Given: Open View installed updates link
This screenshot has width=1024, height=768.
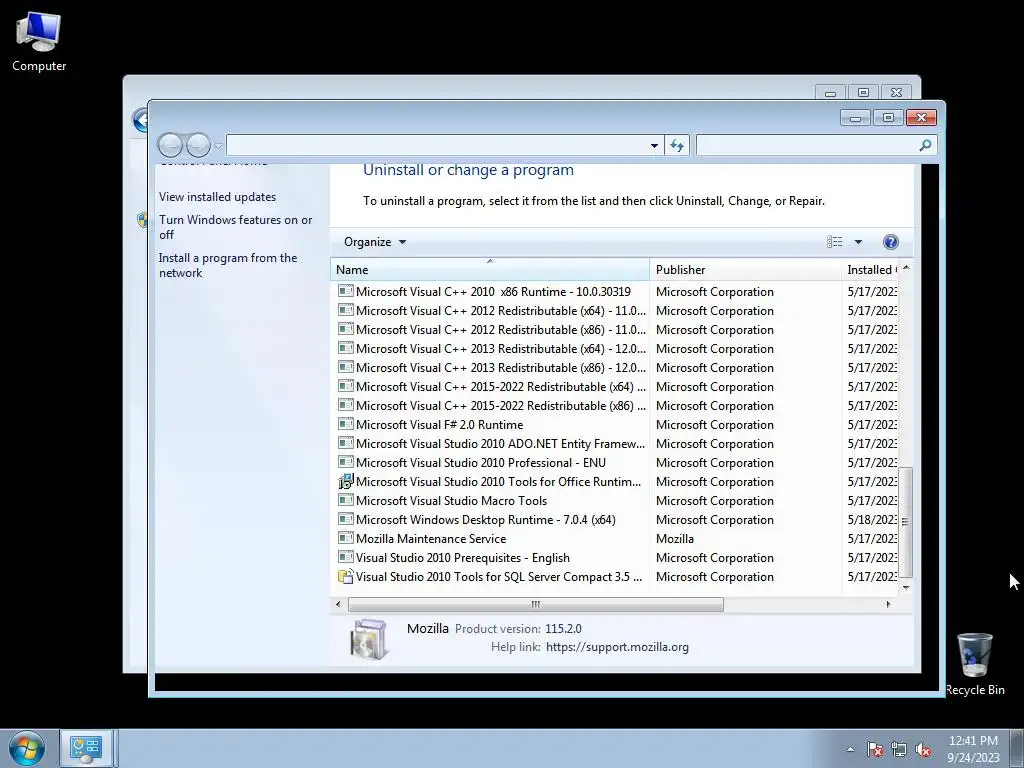Looking at the screenshot, I should [x=217, y=197].
